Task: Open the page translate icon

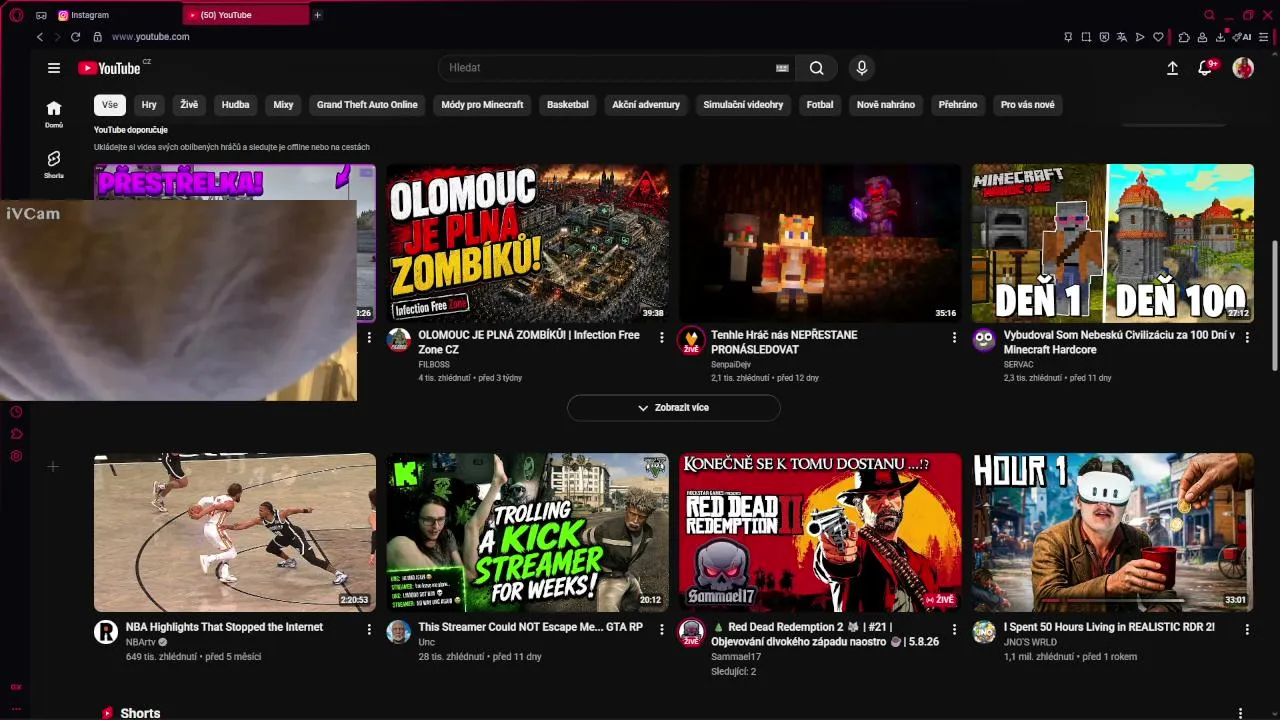Action: [x=1122, y=37]
